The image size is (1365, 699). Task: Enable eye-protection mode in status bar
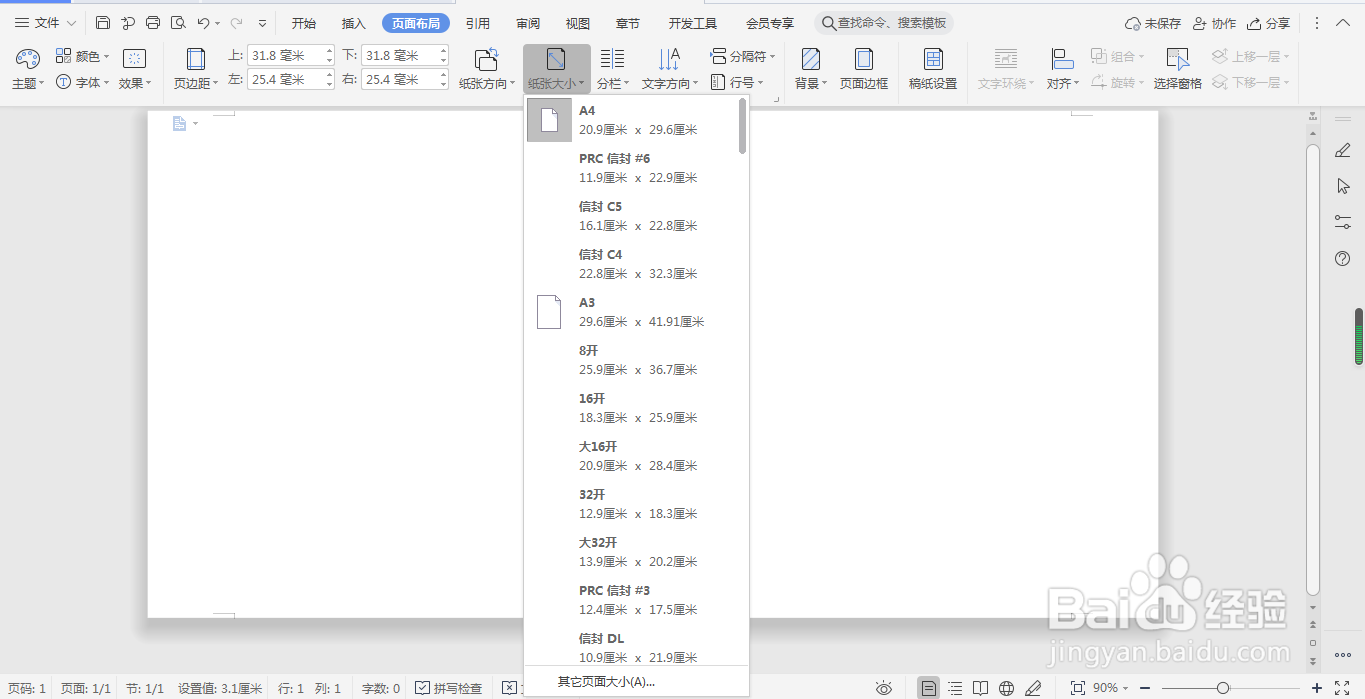884,688
